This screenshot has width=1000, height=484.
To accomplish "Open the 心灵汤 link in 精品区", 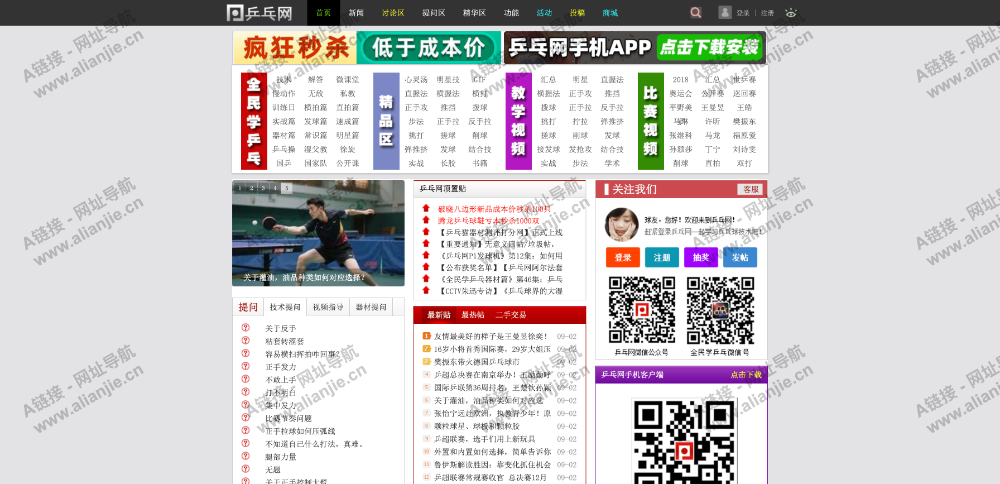I will point(416,80).
